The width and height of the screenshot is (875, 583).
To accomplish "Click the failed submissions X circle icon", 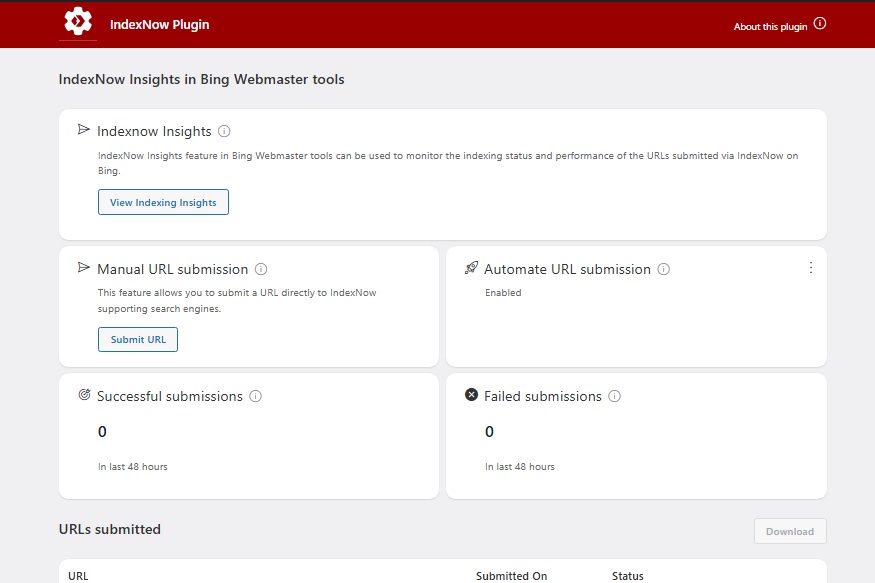I will point(472,395).
